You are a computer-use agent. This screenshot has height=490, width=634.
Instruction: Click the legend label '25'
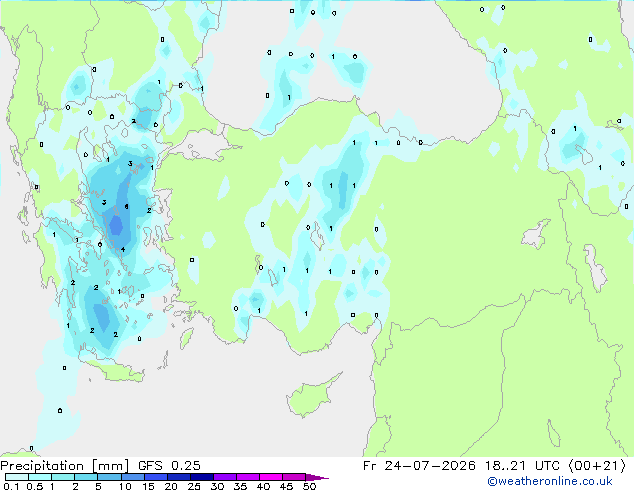tap(194, 486)
